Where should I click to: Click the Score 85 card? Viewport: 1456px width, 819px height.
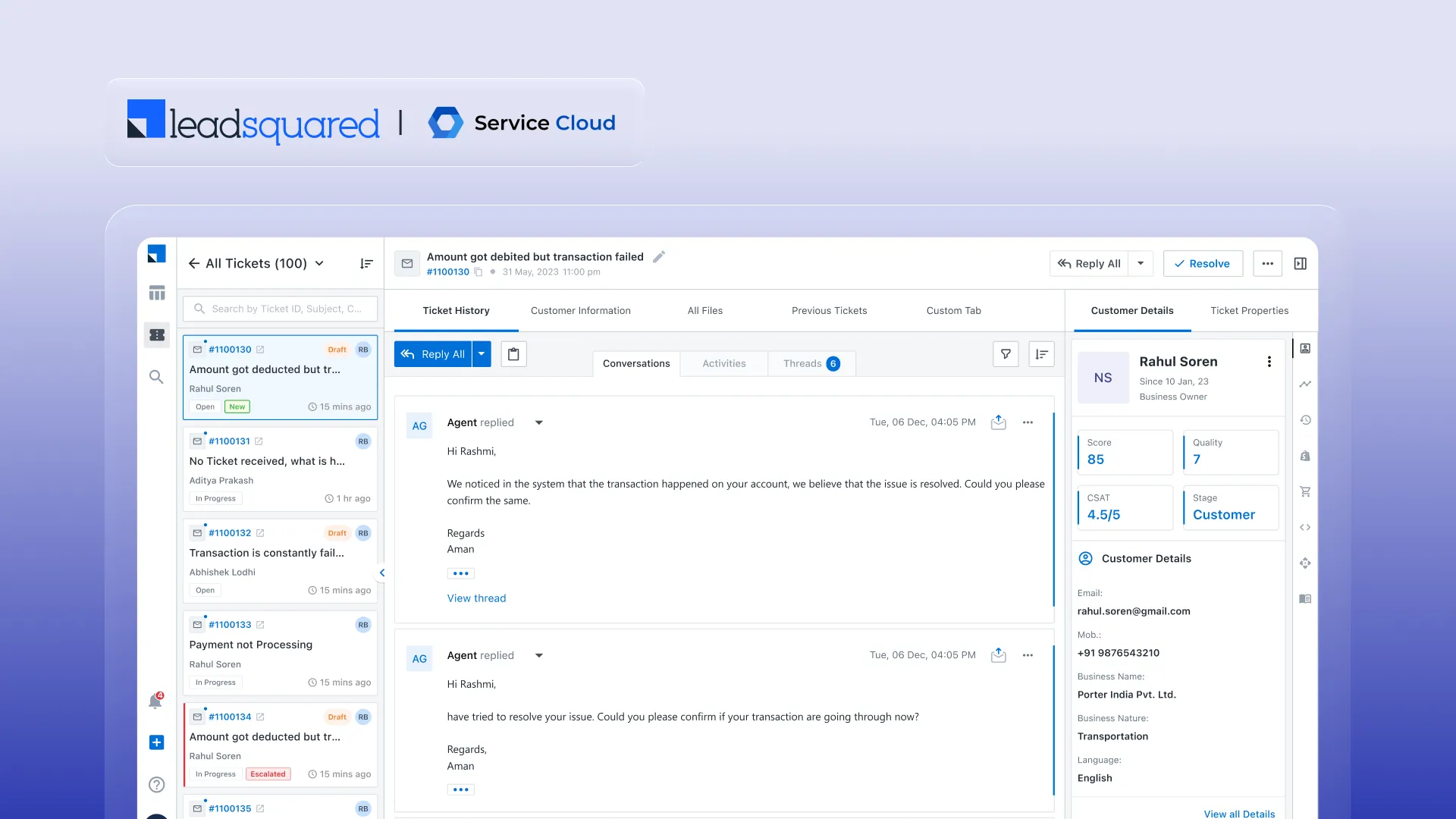(x=1125, y=452)
